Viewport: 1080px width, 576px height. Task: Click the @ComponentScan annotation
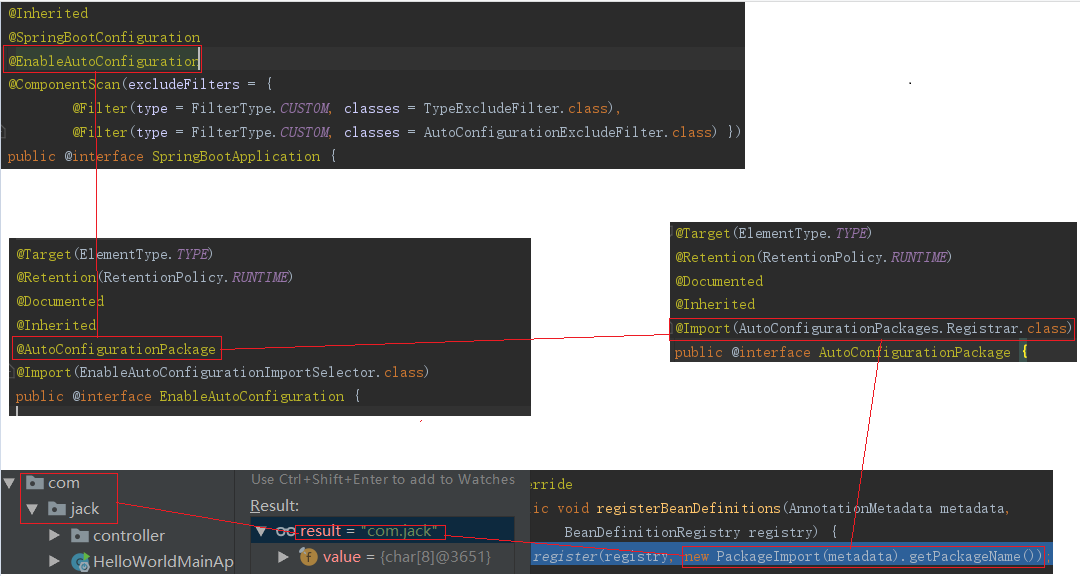pos(64,85)
